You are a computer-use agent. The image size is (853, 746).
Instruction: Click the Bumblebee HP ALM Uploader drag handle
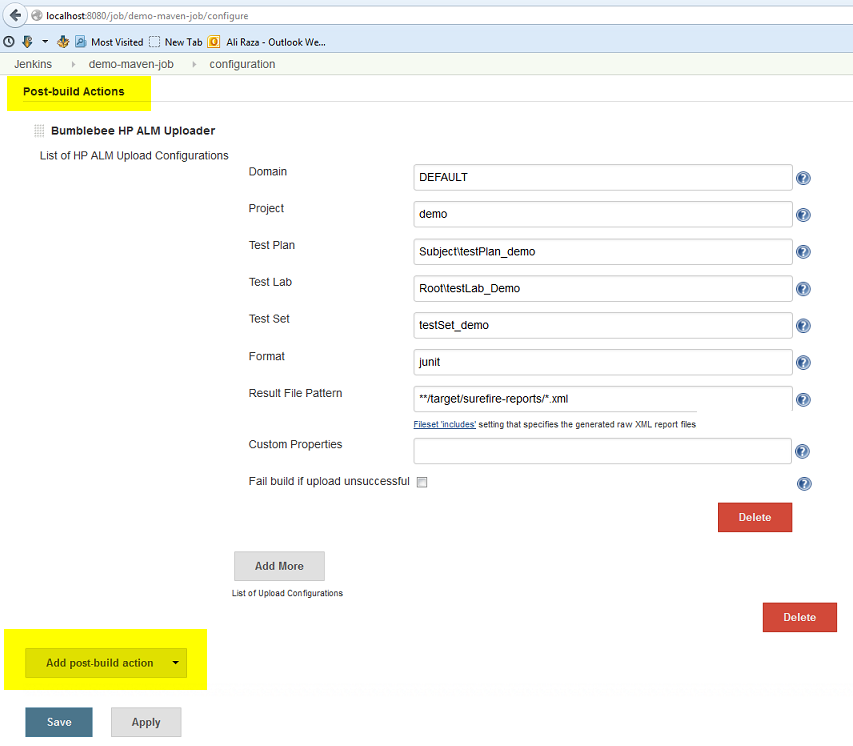(x=37, y=130)
